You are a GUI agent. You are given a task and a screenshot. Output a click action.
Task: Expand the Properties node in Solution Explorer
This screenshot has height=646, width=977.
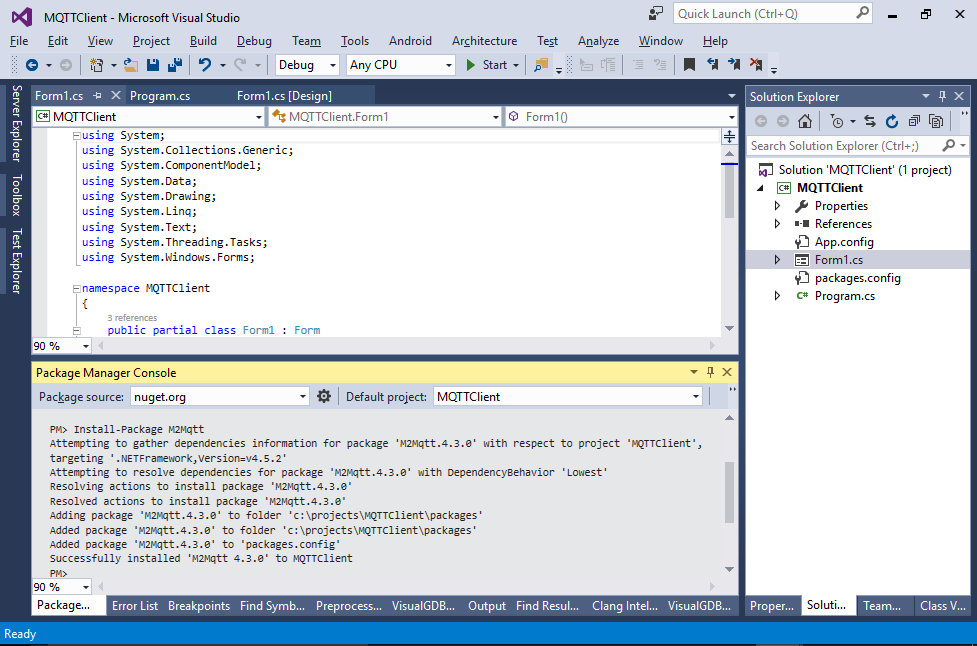[777, 206]
